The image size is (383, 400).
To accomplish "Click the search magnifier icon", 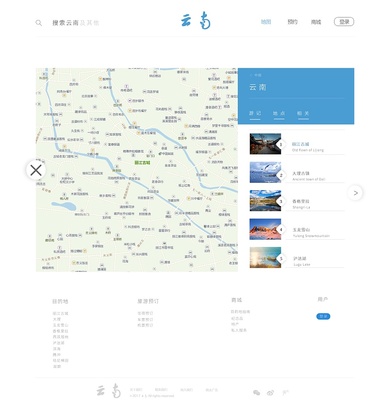I will 39,23.
